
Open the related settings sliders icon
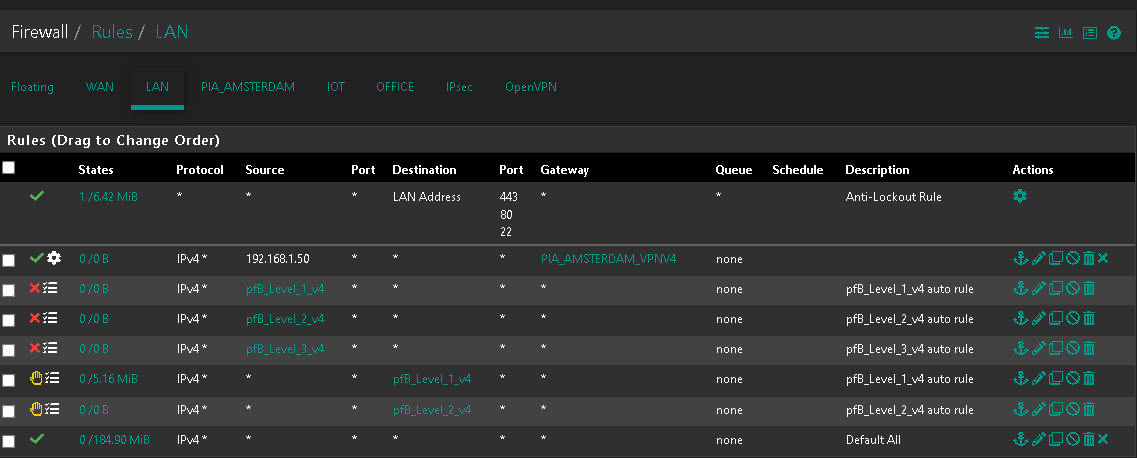[1041, 33]
